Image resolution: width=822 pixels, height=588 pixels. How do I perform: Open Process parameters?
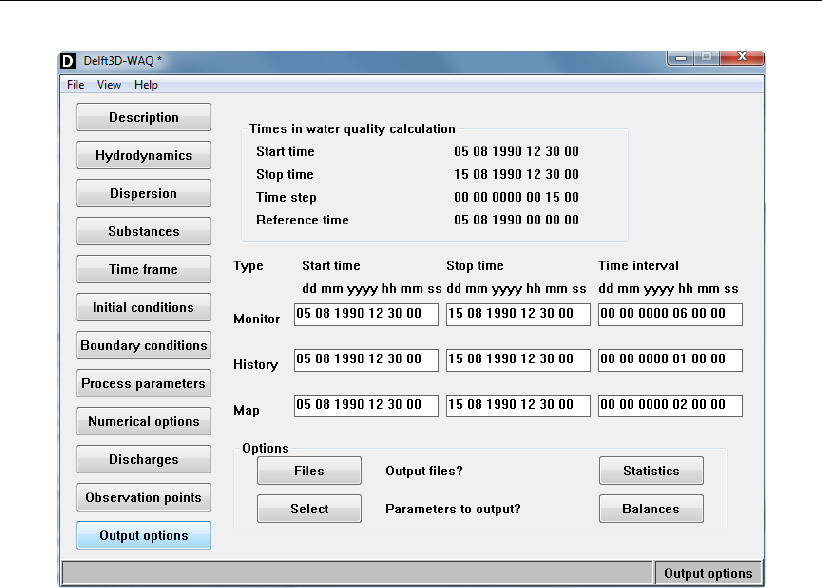144,383
